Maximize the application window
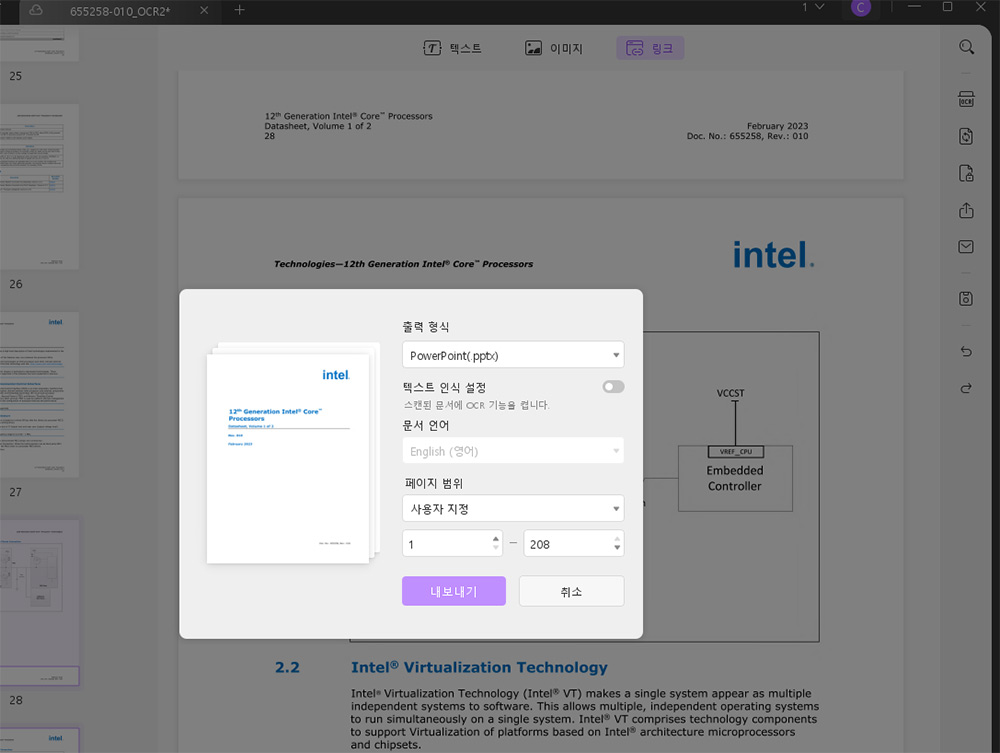Viewport: 1000px width, 753px height. (x=948, y=7)
